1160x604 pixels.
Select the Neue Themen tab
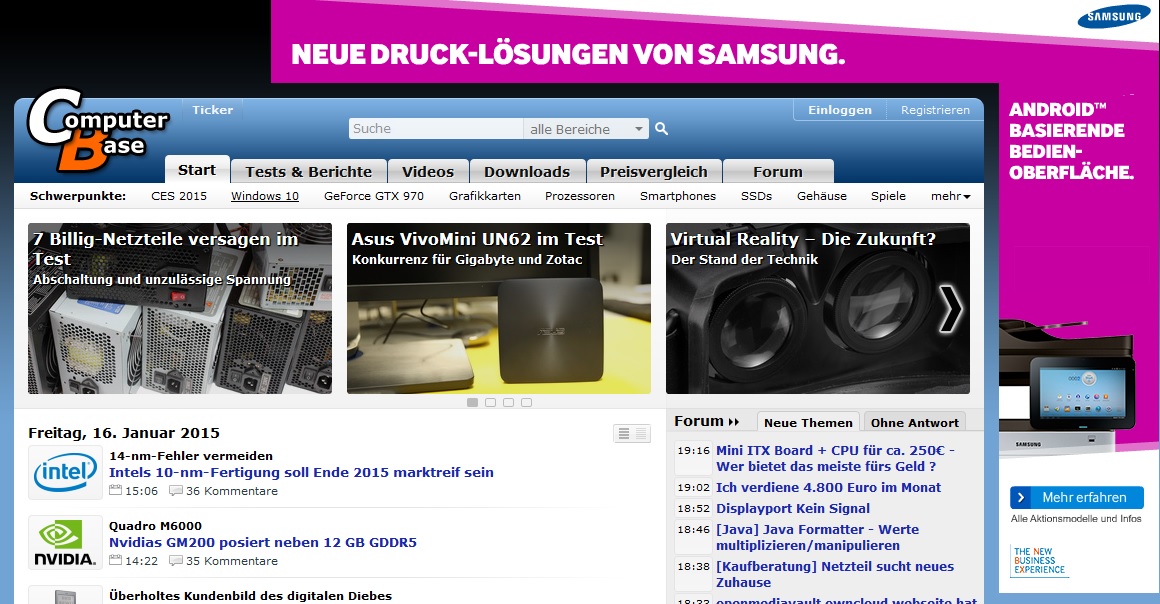808,423
